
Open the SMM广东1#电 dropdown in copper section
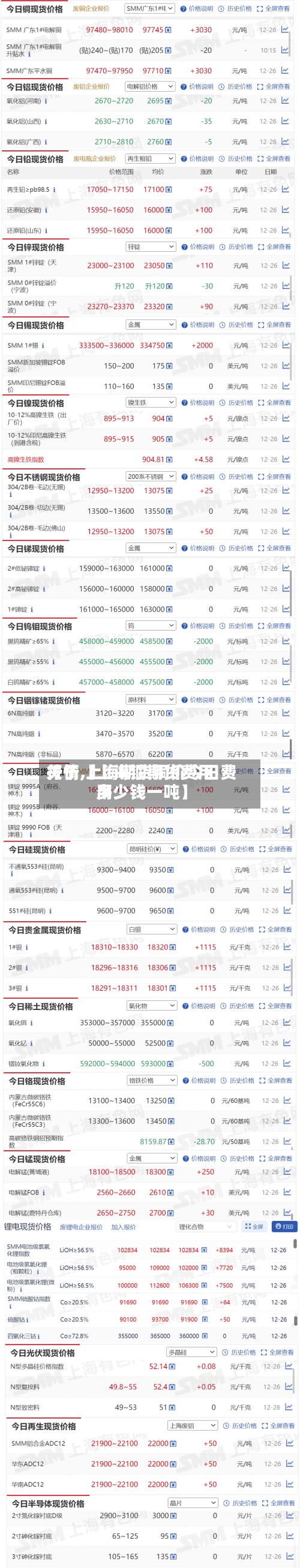[149, 8]
